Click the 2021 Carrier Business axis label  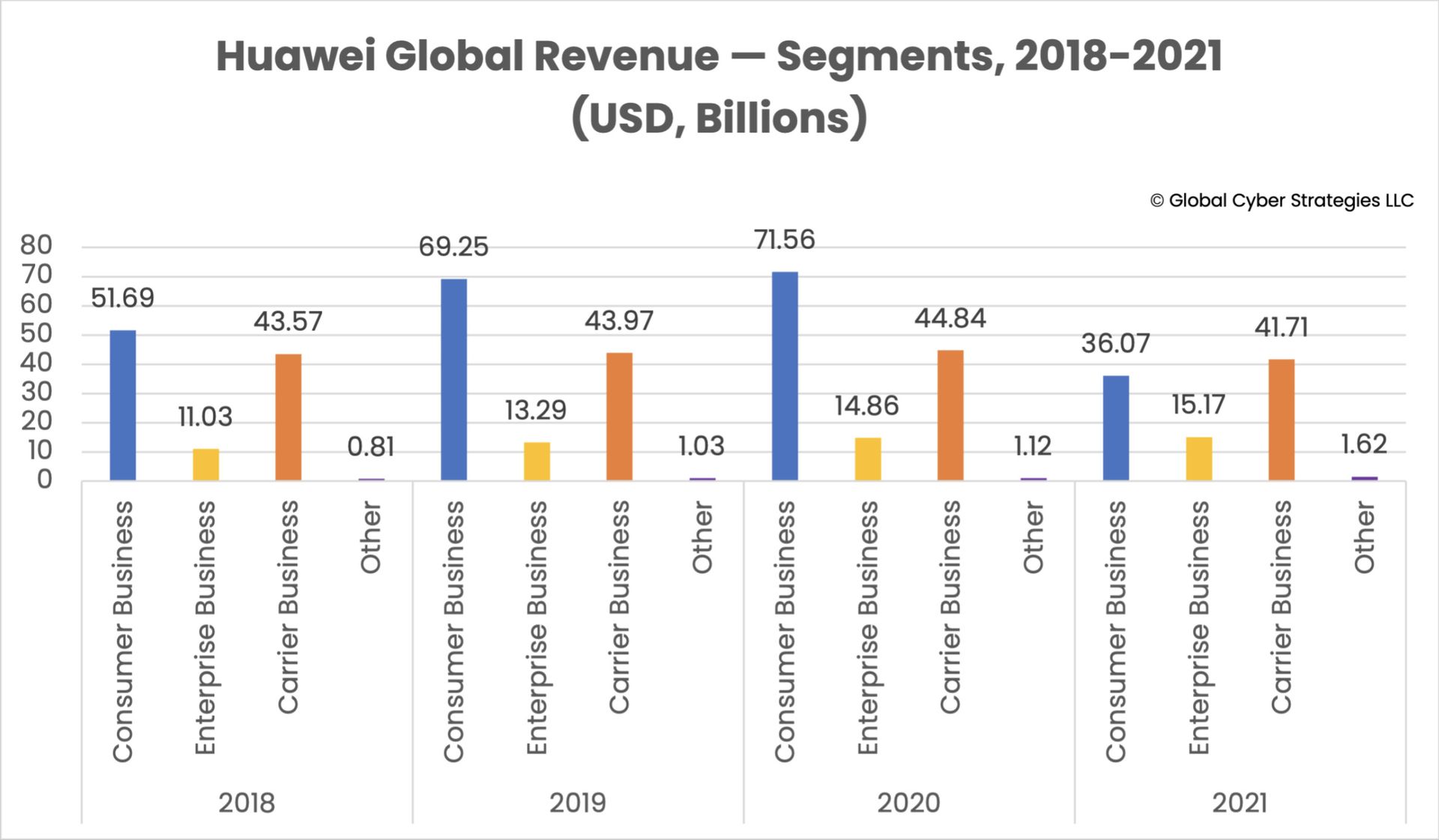tap(1282, 607)
